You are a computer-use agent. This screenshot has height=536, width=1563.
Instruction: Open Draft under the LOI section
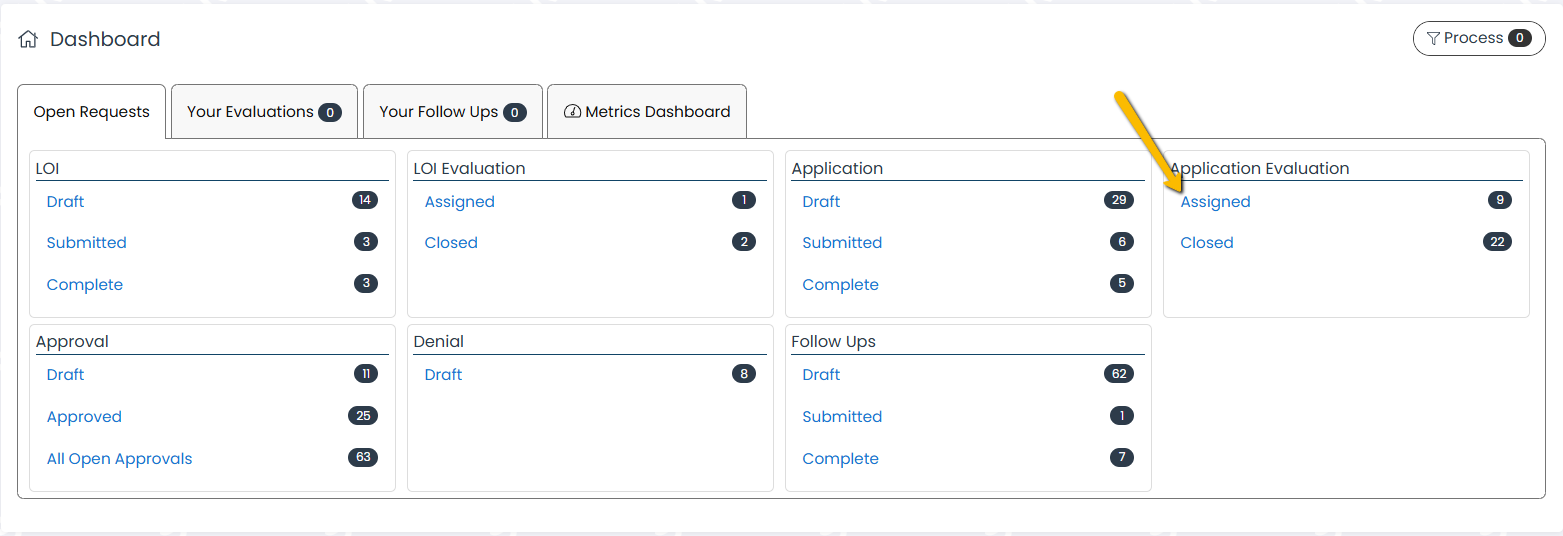[65, 202]
